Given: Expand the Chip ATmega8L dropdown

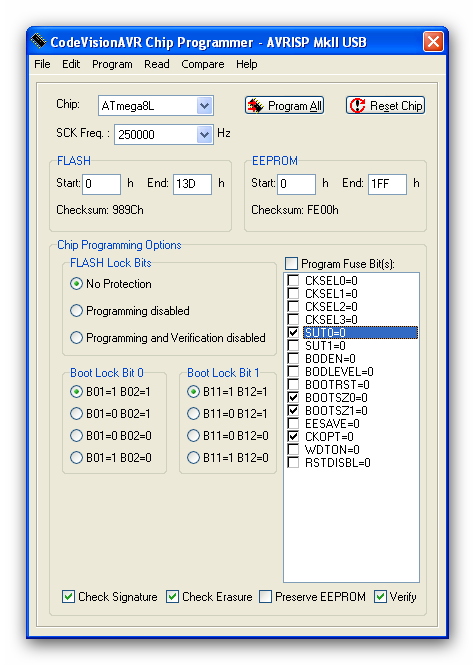Looking at the screenshot, I should (x=204, y=106).
